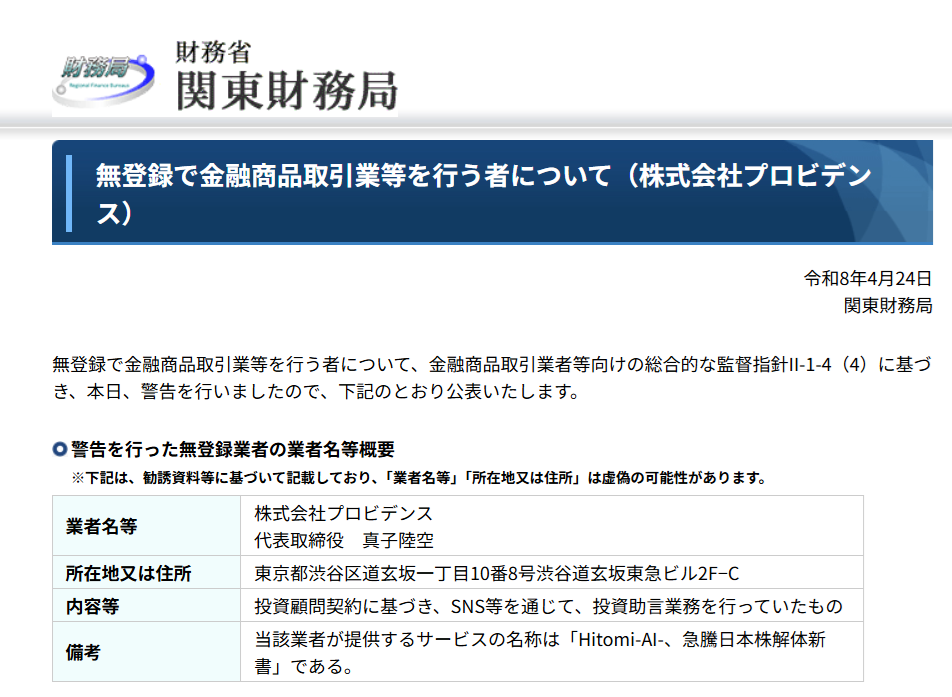The width and height of the screenshot is (952, 697).
Task: Click the note starting with ※下記は
Action: [x=419, y=478]
